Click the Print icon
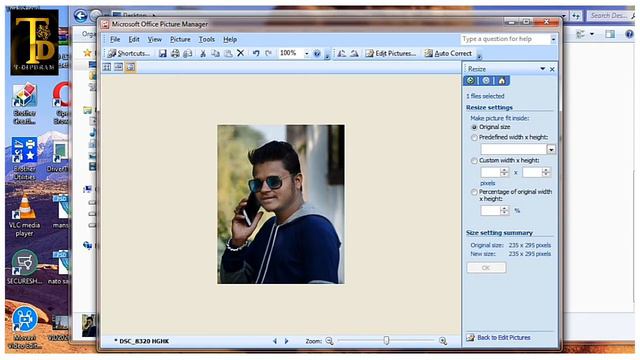The image size is (640, 360). click(175, 53)
